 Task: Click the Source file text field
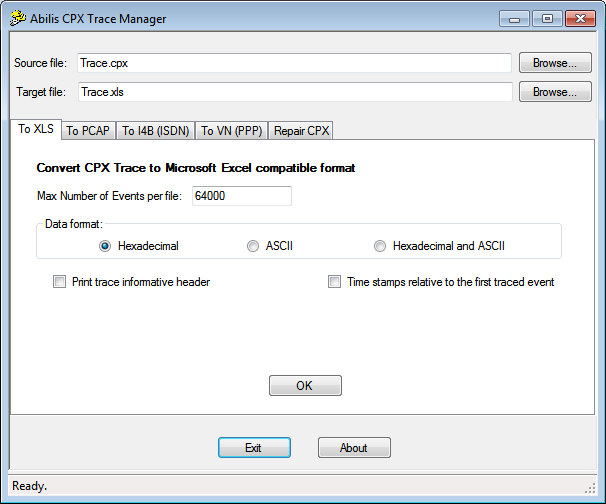click(x=294, y=63)
